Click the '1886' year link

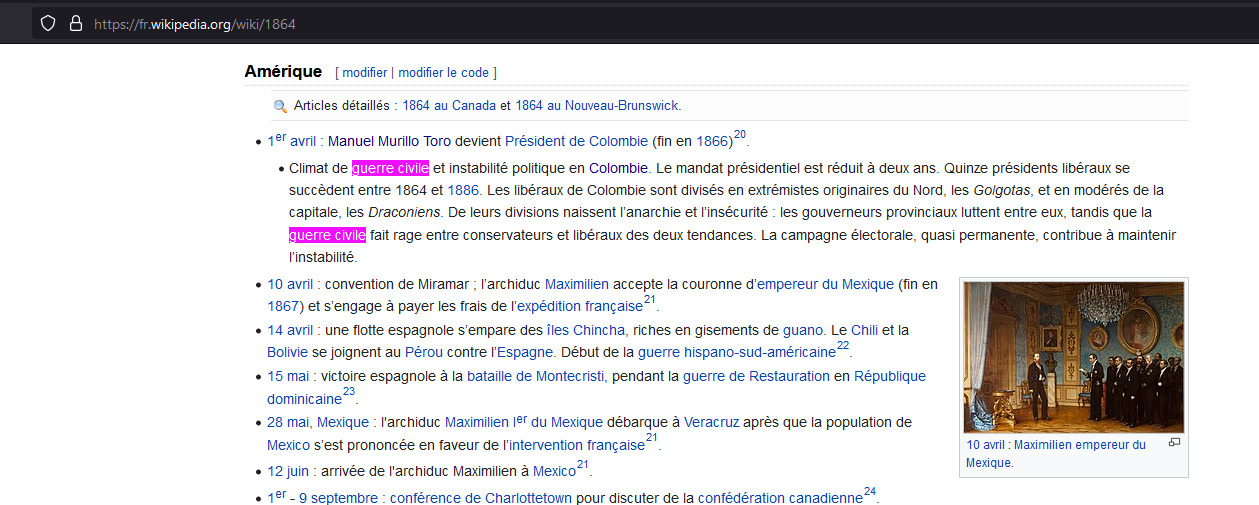463,190
